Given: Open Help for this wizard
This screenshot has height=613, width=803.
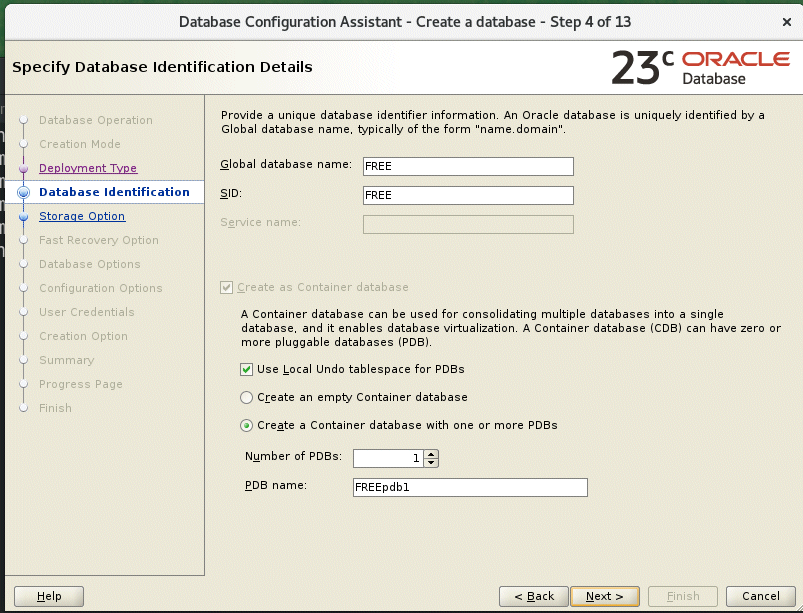Looking at the screenshot, I should click(x=49, y=596).
